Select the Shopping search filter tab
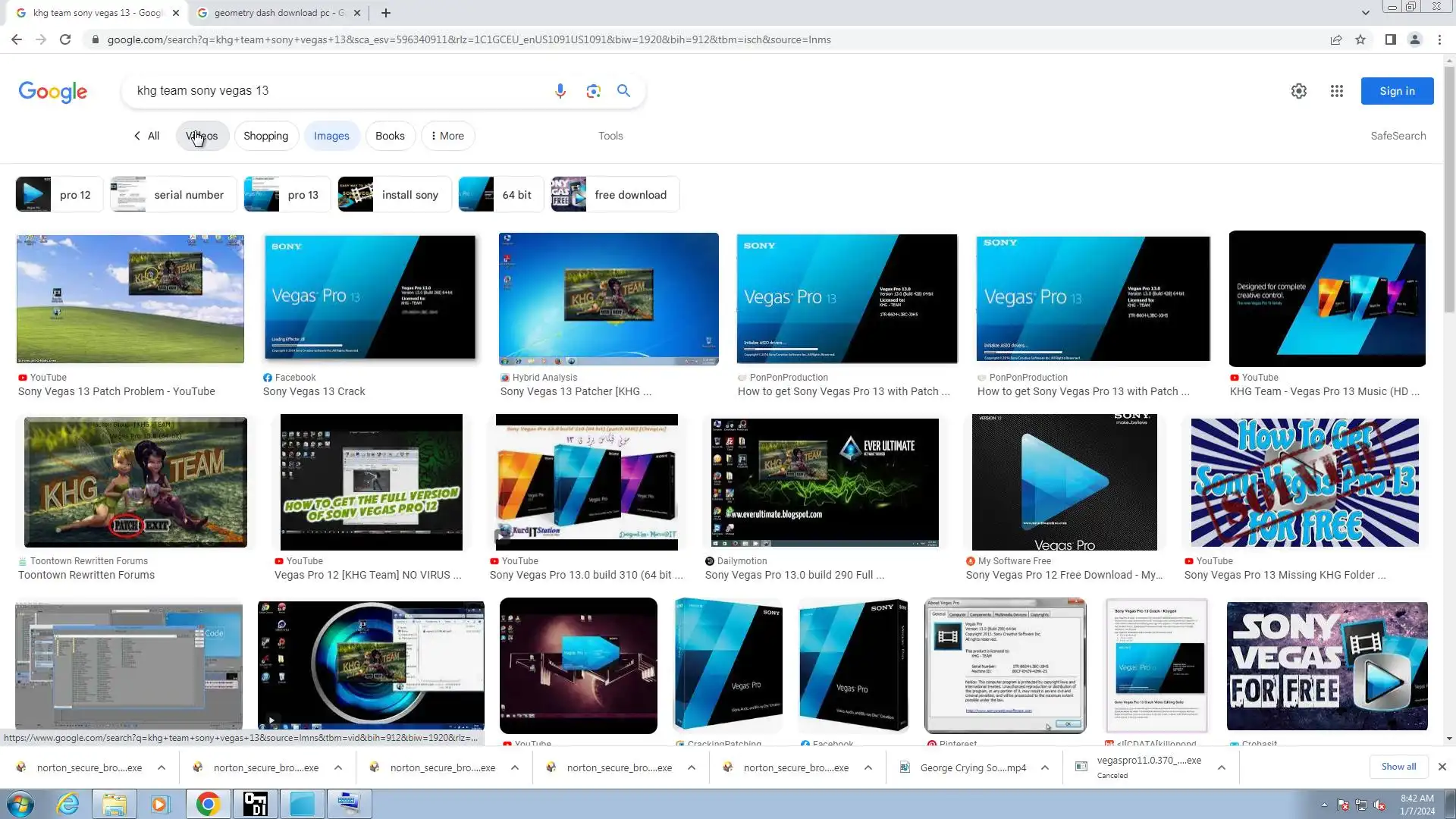Screen dimensions: 1456x819 tap(265, 136)
